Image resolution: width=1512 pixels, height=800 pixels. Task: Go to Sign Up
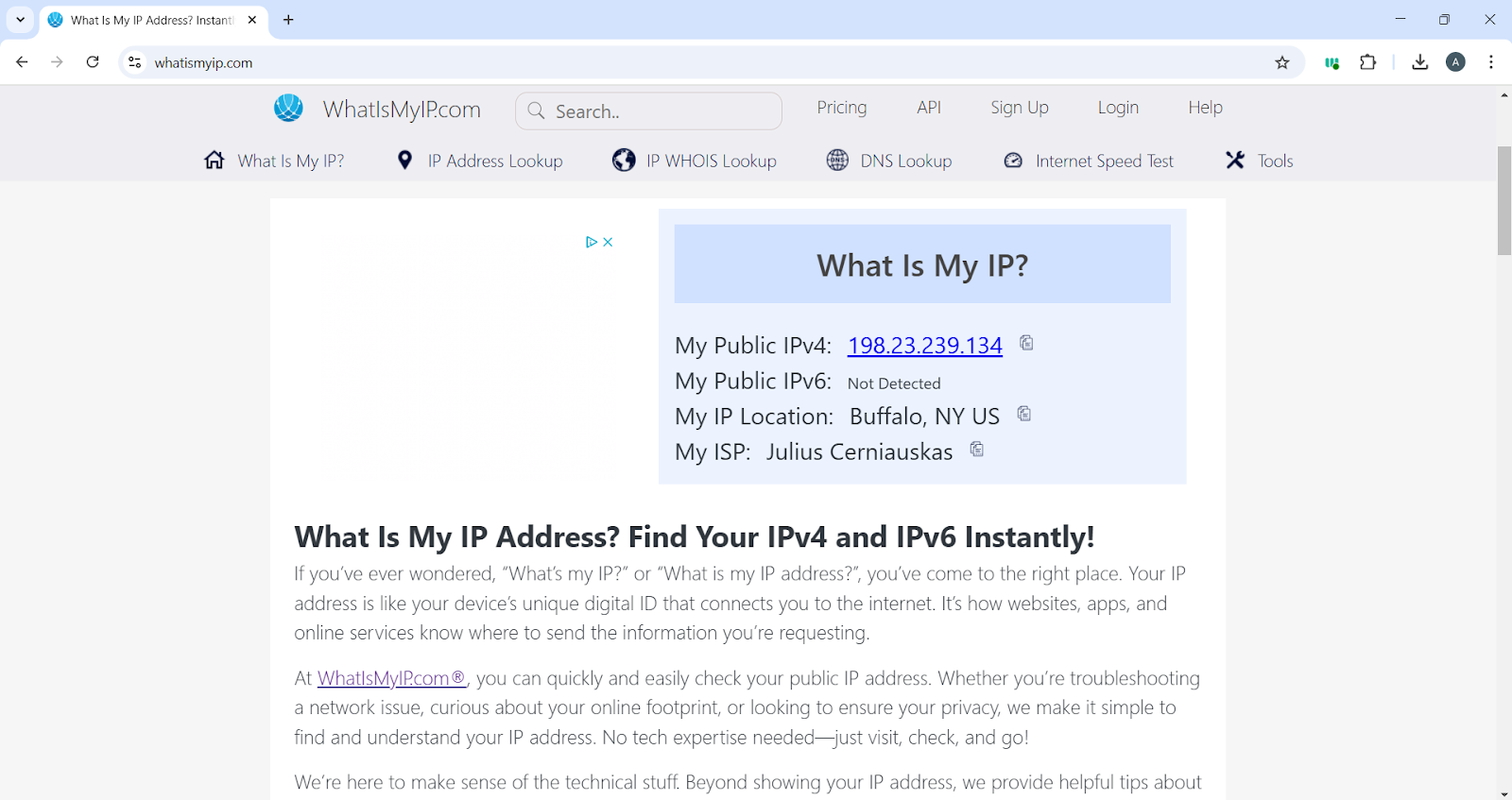coord(1020,108)
